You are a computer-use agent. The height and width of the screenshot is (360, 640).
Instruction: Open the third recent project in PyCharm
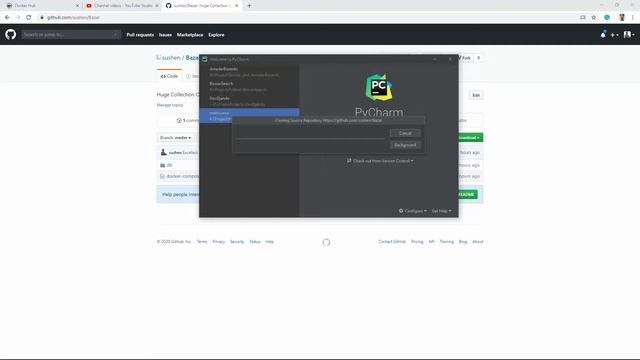tap(249, 101)
